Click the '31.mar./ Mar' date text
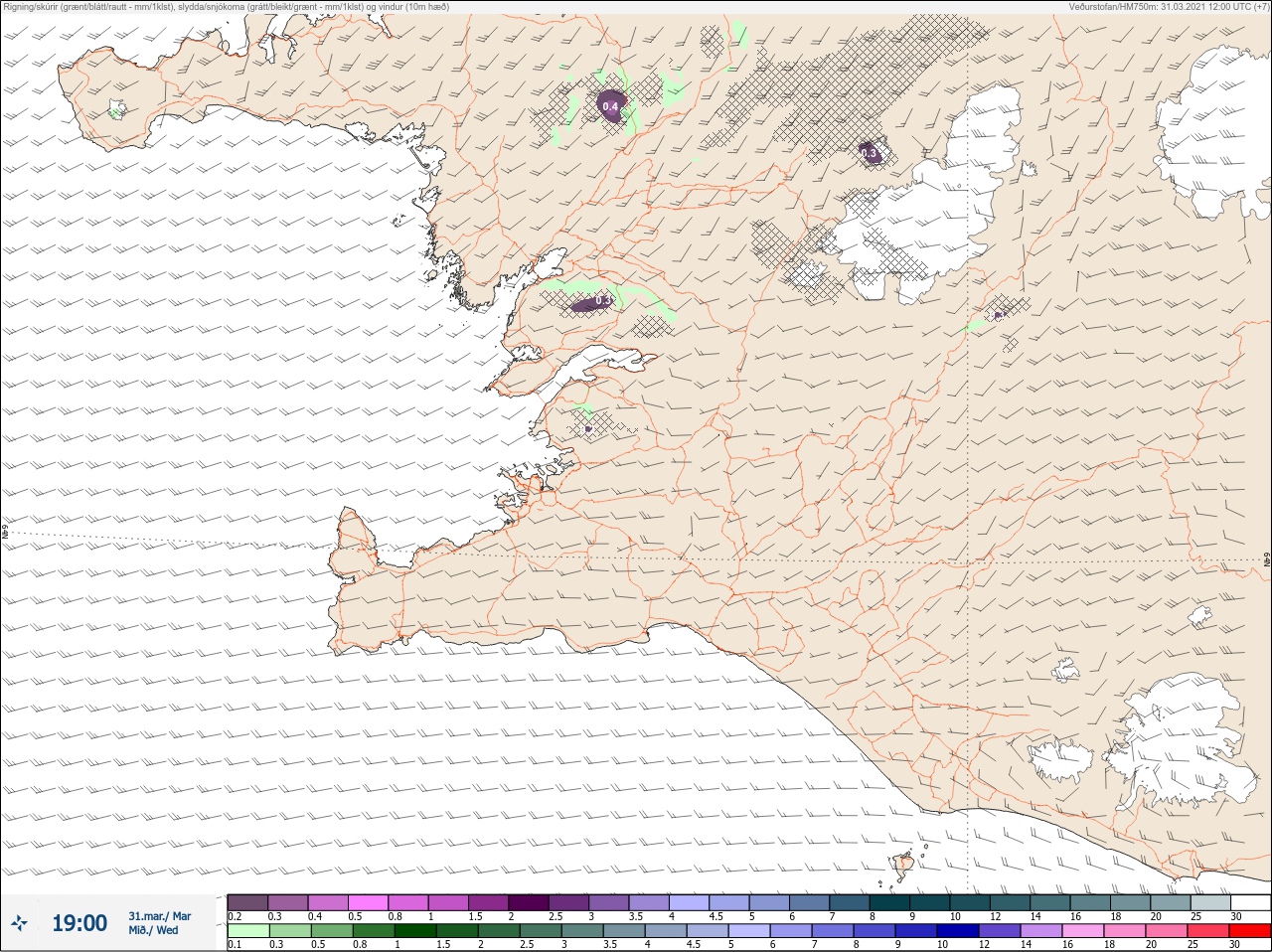 coord(159,916)
